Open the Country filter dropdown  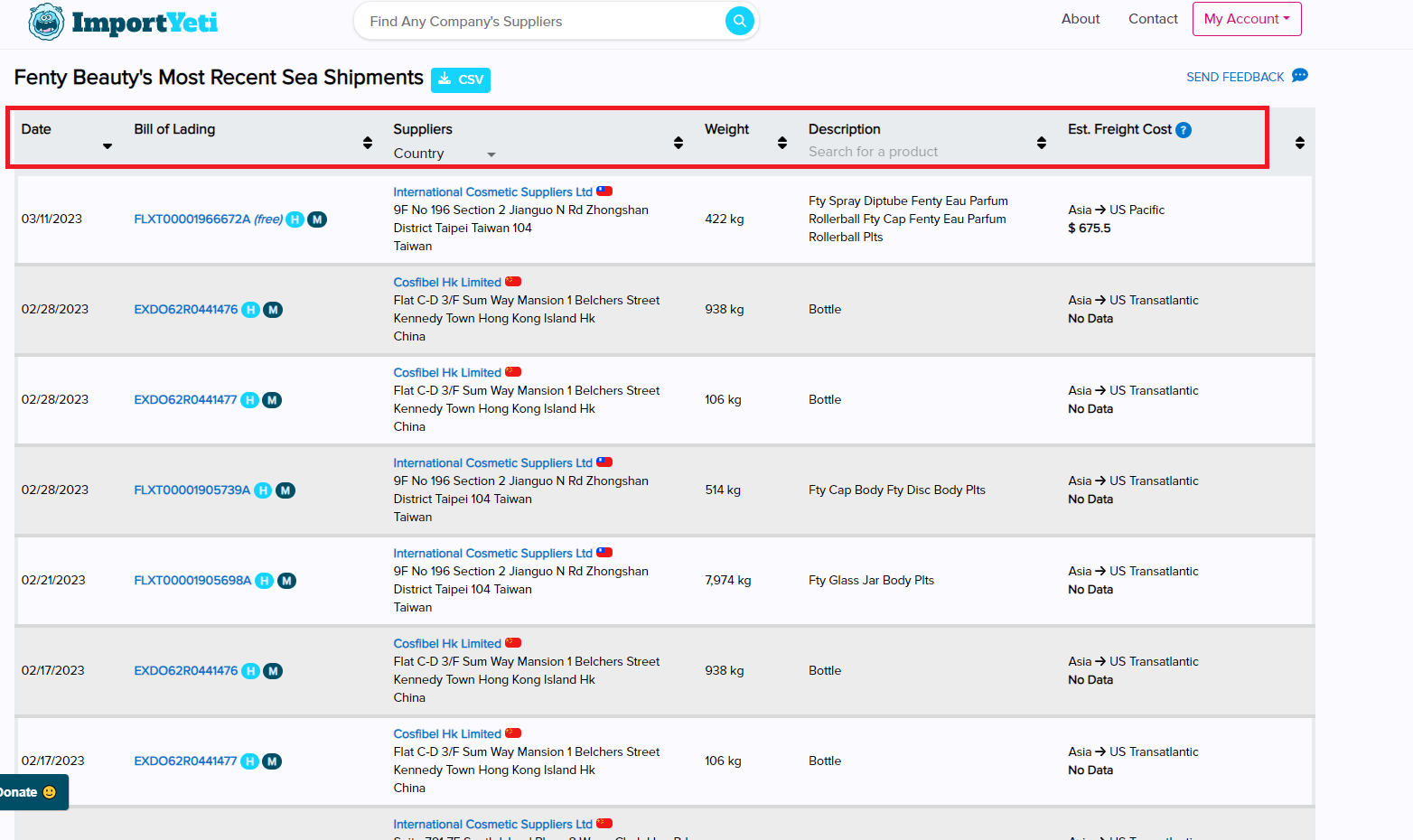pyautogui.click(x=445, y=154)
